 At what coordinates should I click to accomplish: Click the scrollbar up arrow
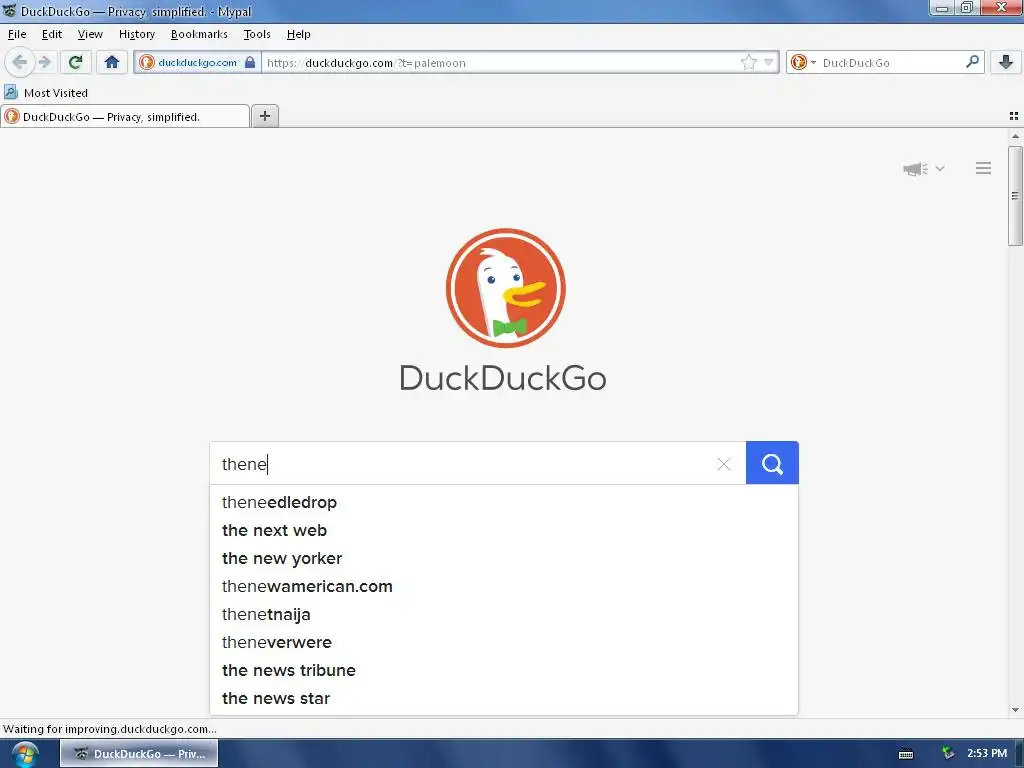[x=1015, y=136]
